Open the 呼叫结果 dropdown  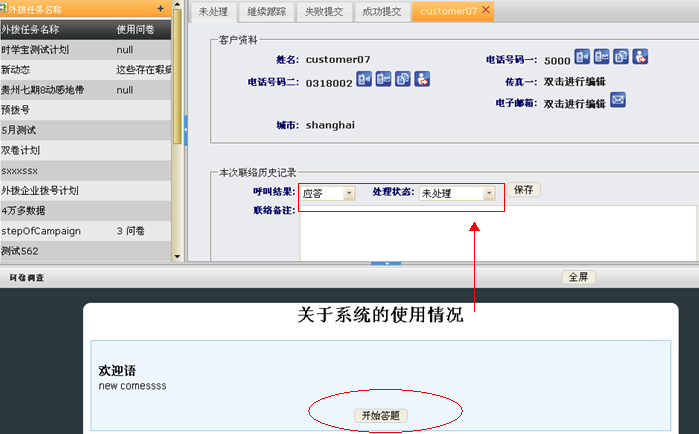click(348, 193)
